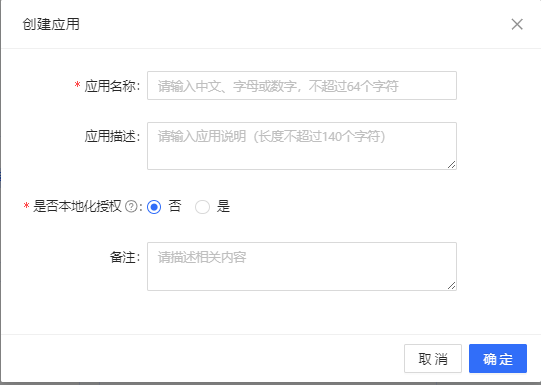The height and width of the screenshot is (385, 541).
Task: Select the 否 radio button
Action: click(x=154, y=207)
